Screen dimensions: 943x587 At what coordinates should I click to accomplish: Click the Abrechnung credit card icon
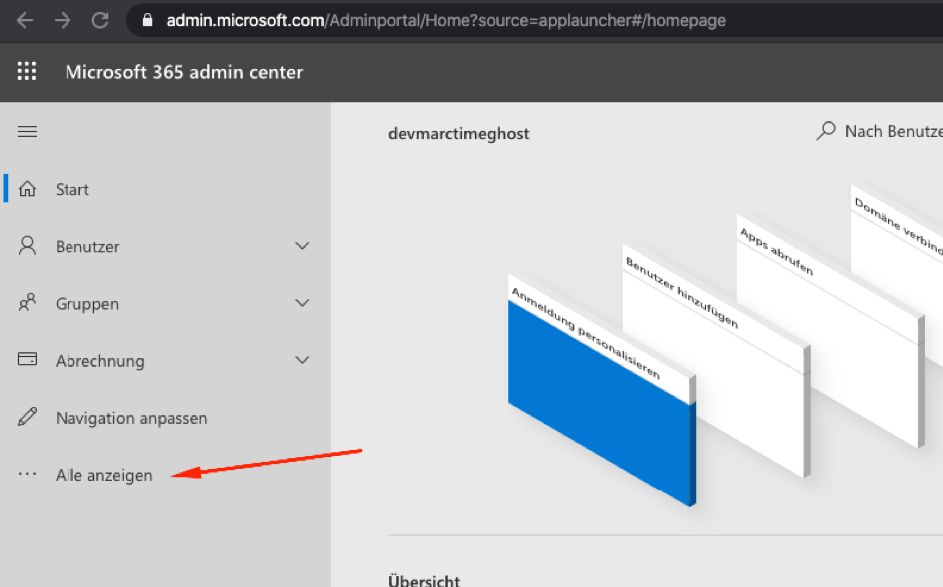[x=27, y=359]
